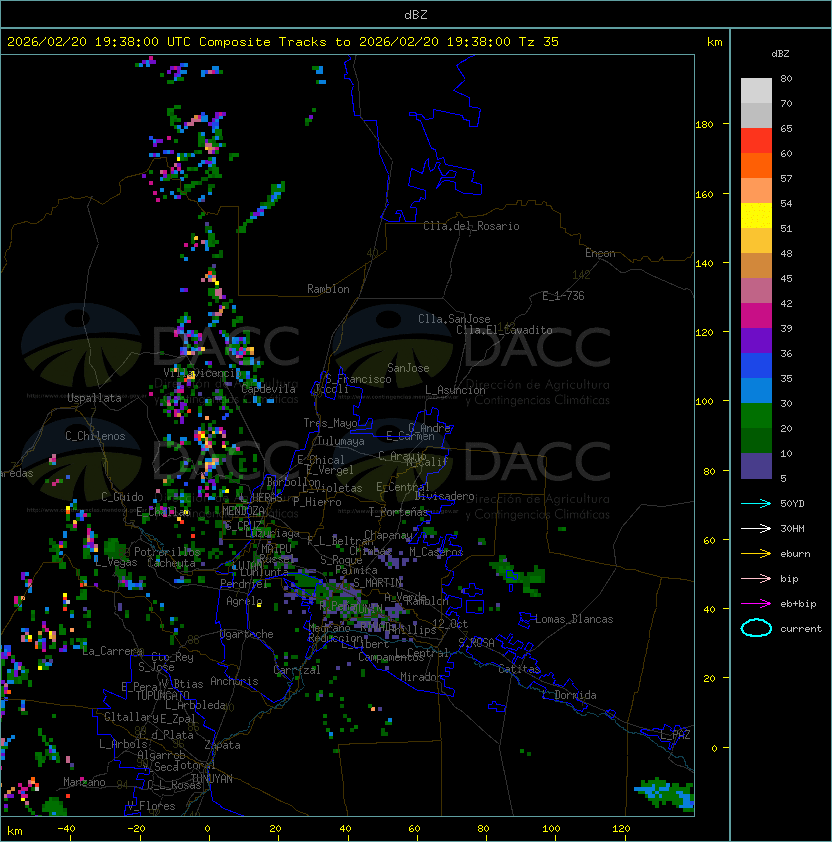Select the red 65-60 dBZ swatch
Viewport: 832px width, 842px height.
click(756, 141)
